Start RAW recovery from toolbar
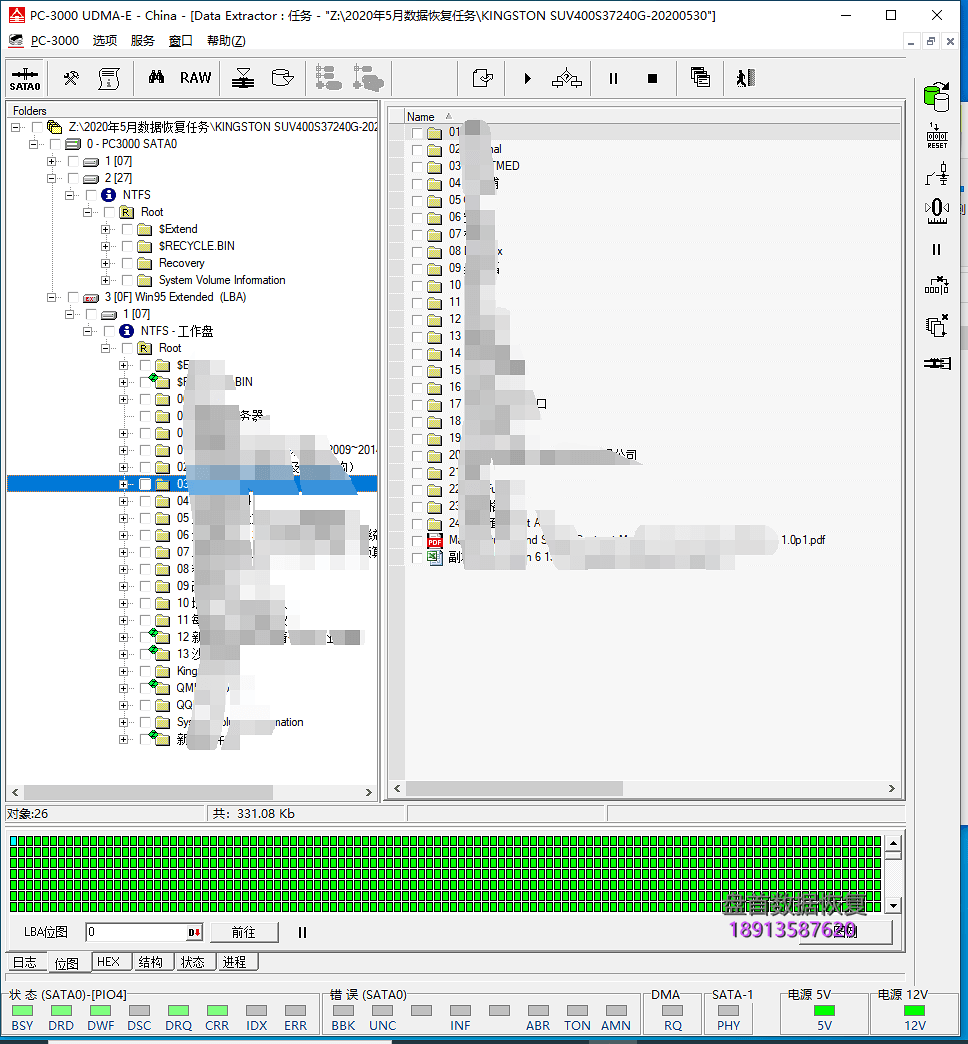968x1044 pixels. [x=196, y=78]
